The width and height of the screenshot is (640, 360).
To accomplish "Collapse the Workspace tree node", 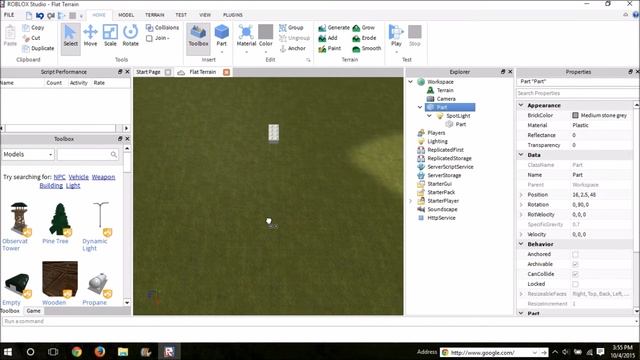I will coord(411,82).
